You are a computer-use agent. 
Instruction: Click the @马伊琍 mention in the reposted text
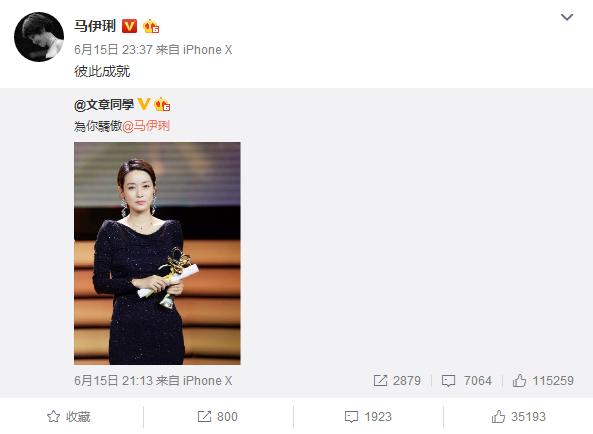pyautogui.click(x=146, y=126)
